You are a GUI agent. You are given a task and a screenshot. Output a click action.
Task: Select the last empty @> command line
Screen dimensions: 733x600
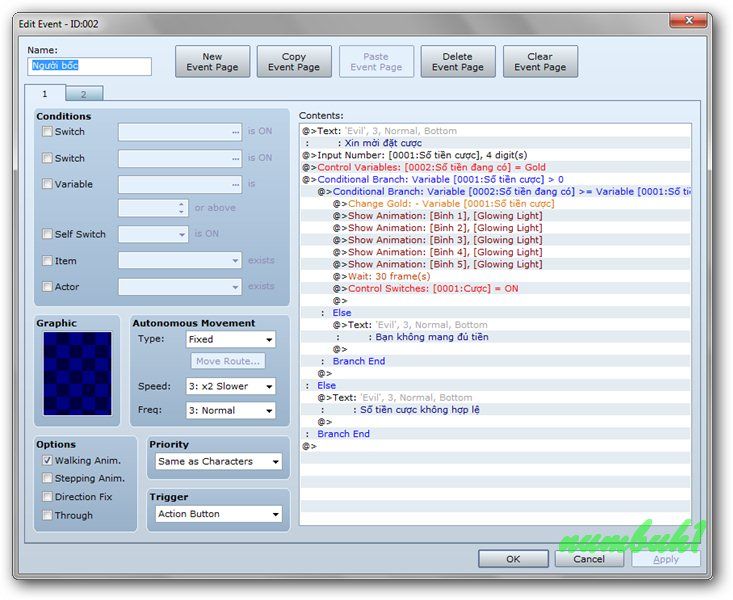(495, 446)
